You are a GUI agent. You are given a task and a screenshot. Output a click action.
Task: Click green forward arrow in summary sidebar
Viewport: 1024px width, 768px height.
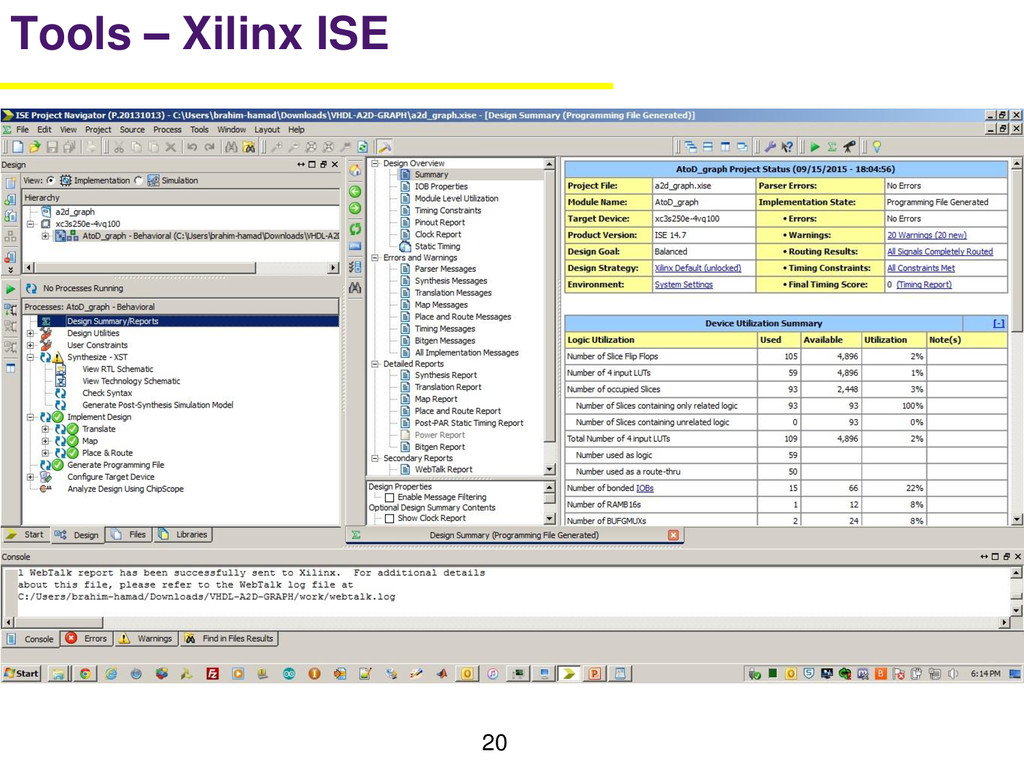[355, 208]
